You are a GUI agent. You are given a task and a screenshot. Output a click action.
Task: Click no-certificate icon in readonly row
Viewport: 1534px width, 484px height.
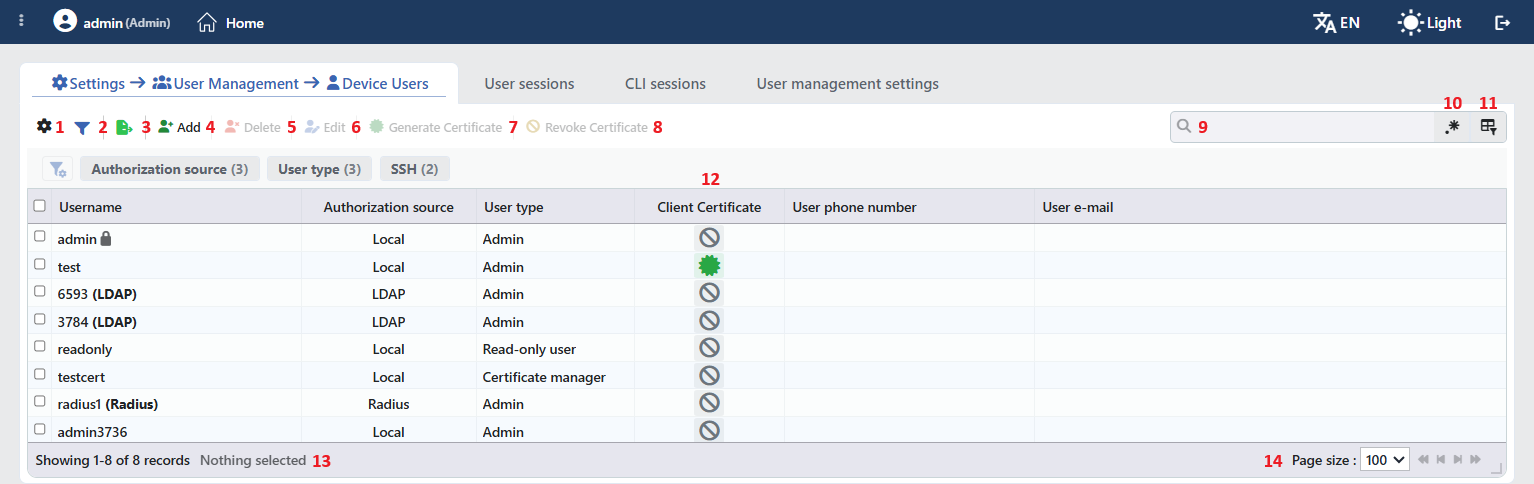(709, 348)
